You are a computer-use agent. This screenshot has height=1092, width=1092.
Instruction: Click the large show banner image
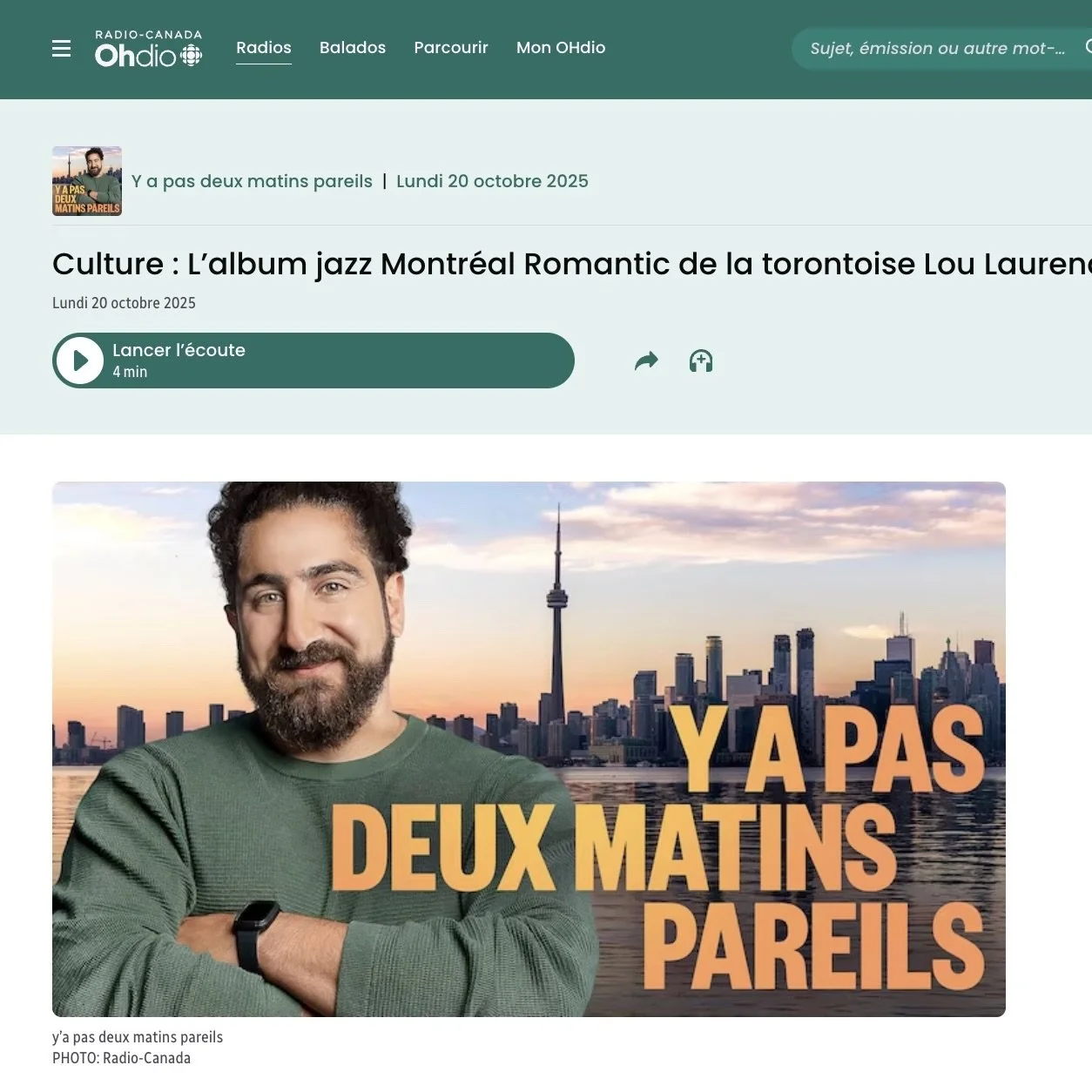pos(529,749)
